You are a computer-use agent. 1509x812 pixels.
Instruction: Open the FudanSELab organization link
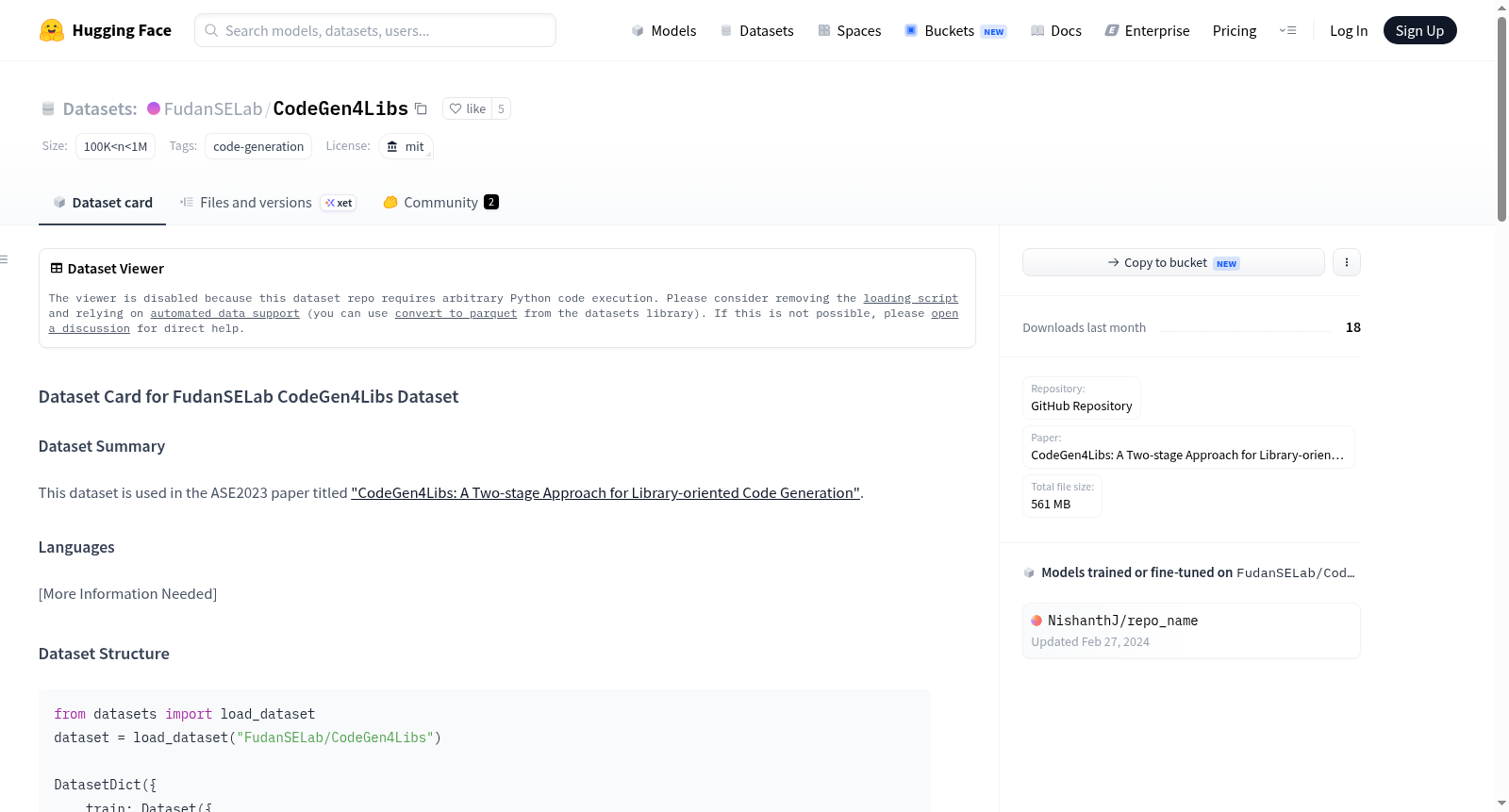pos(213,108)
